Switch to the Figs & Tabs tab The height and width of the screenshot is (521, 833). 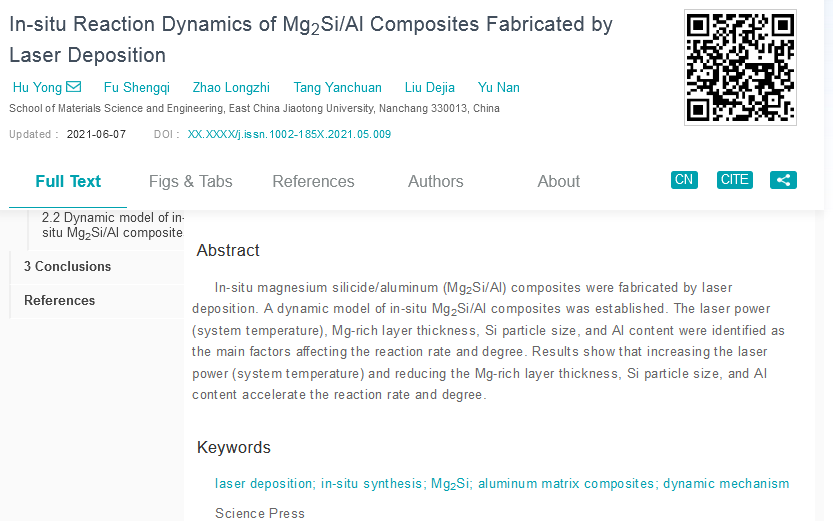point(191,182)
